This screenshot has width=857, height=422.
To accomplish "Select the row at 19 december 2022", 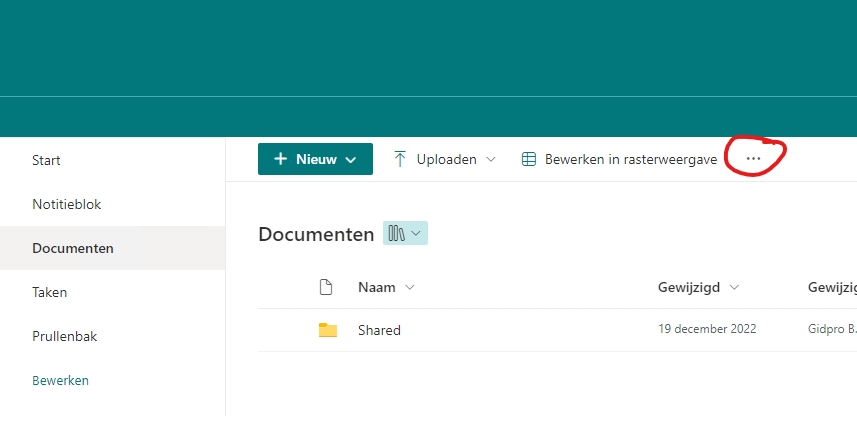I will coord(707,329).
